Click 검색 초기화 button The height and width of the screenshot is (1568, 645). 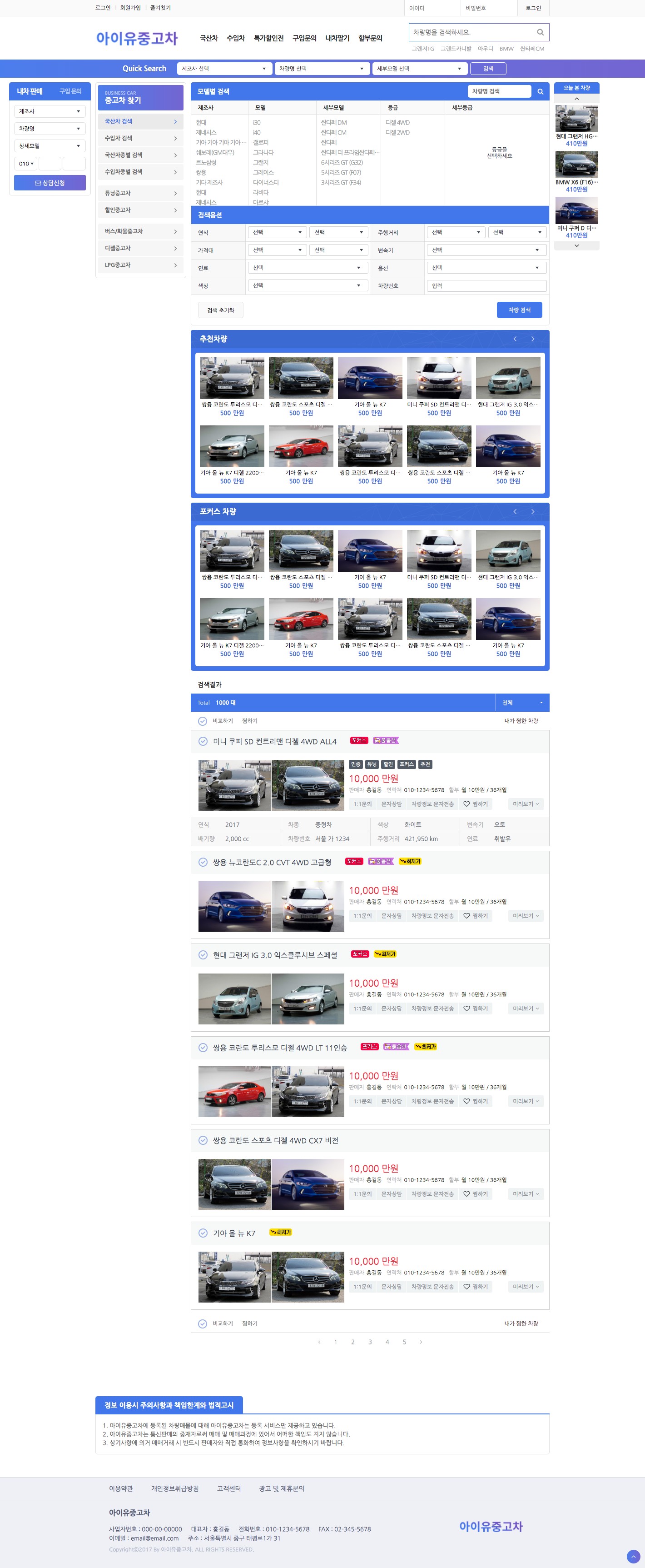[x=220, y=310]
